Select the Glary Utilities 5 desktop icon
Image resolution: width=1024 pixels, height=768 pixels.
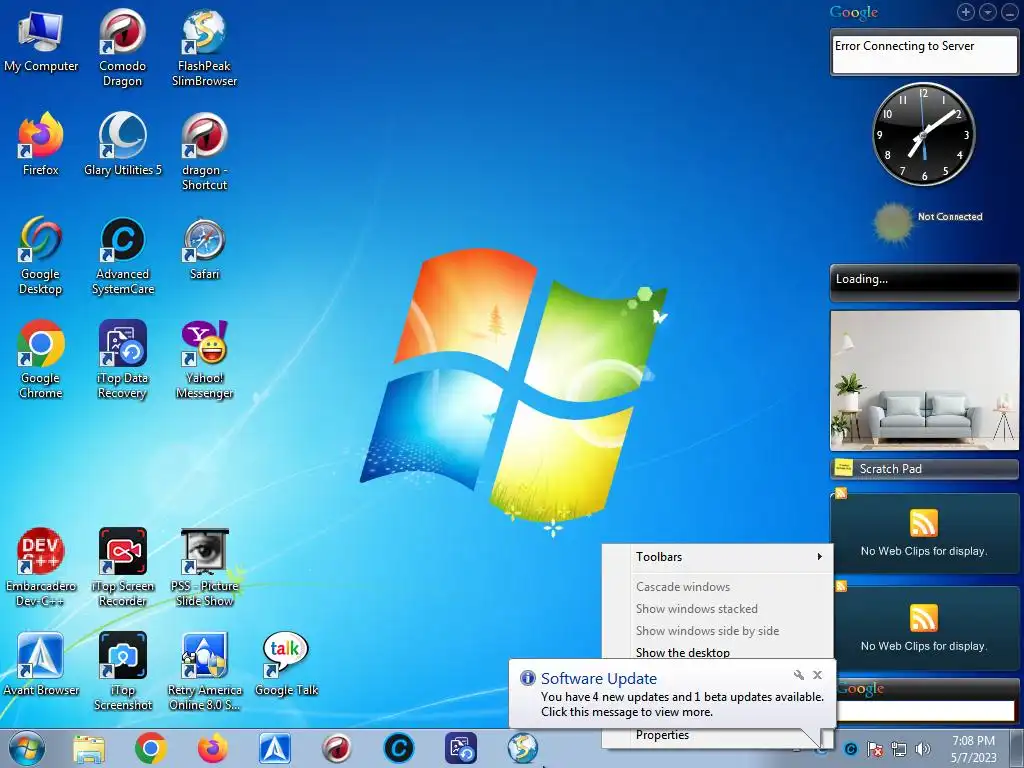tap(123, 145)
